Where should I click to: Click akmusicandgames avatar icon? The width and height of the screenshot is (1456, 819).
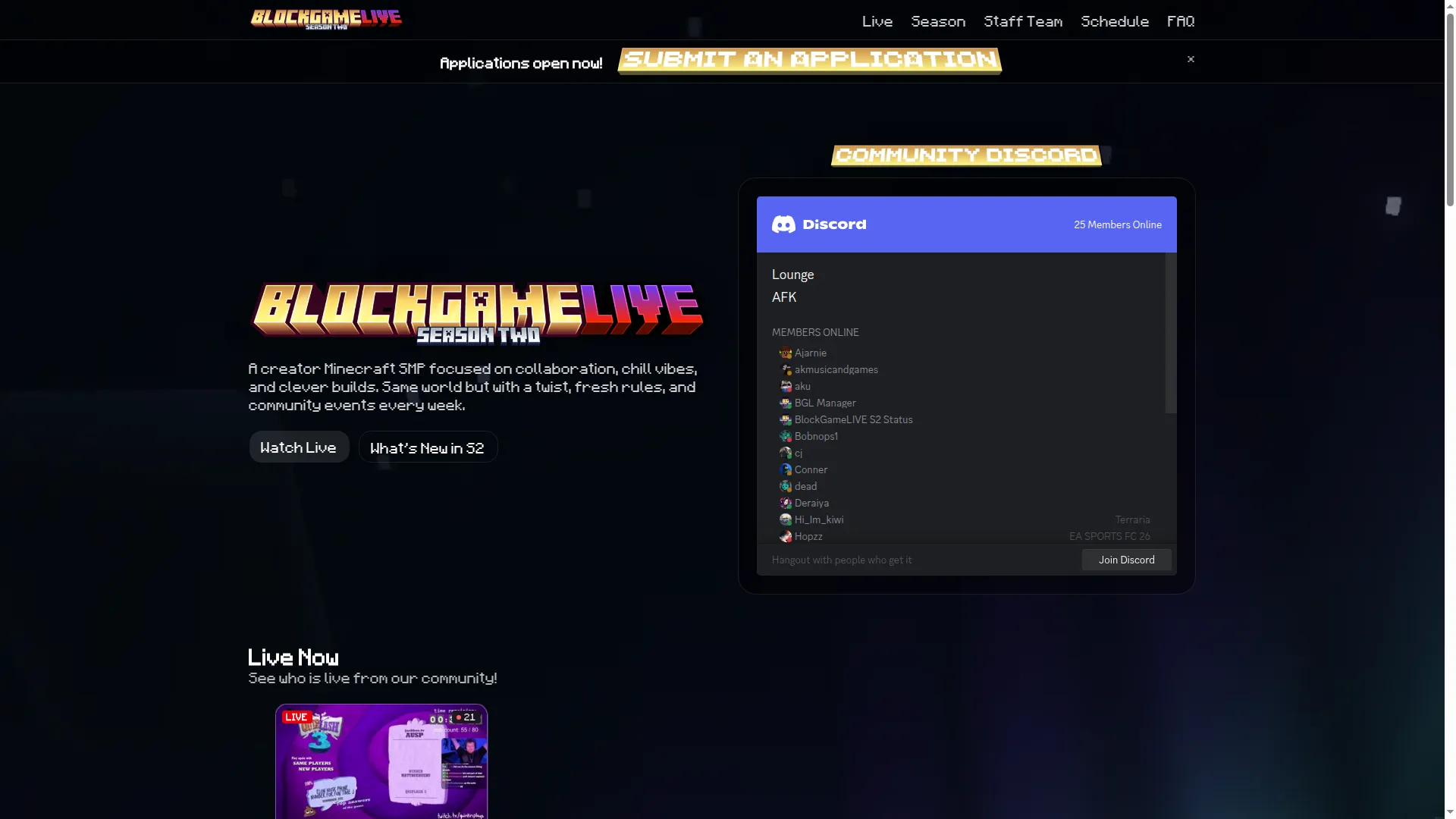[x=786, y=369]
